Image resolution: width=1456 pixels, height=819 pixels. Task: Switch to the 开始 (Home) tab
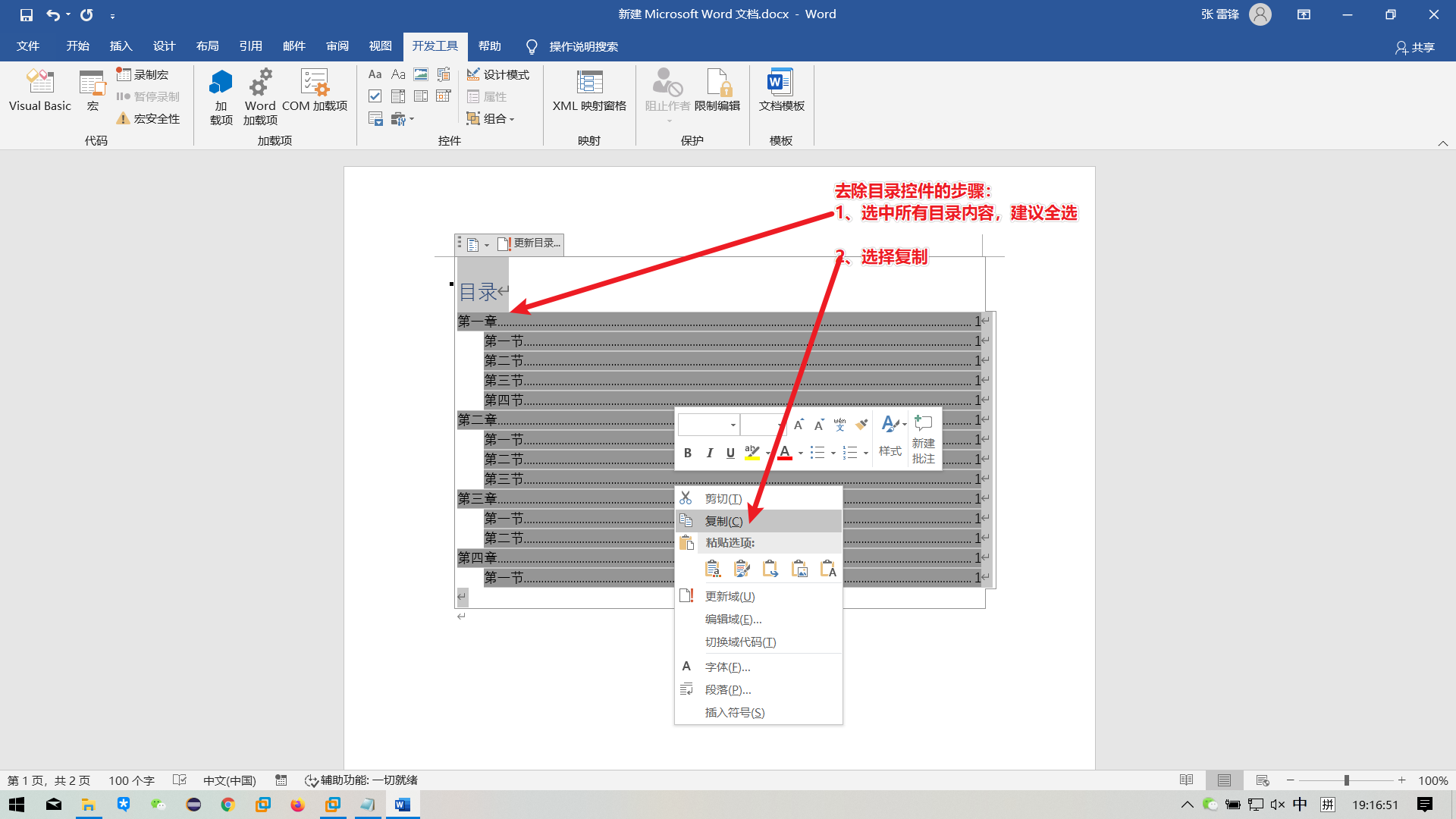(x=77, y=46)
